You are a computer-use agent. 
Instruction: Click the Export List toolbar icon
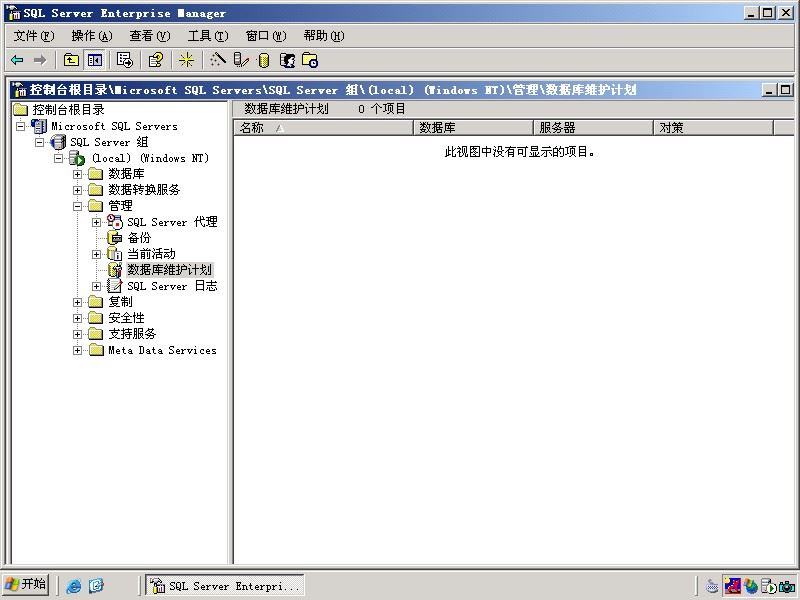[x=124, y=60]
